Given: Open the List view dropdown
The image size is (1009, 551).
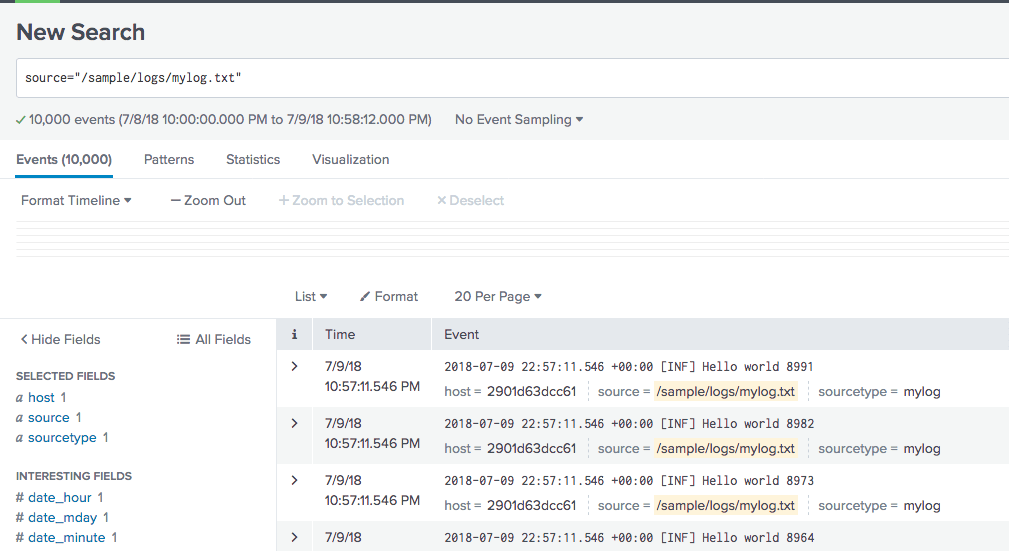Looking at the screenshot, I should click(311, 297).
